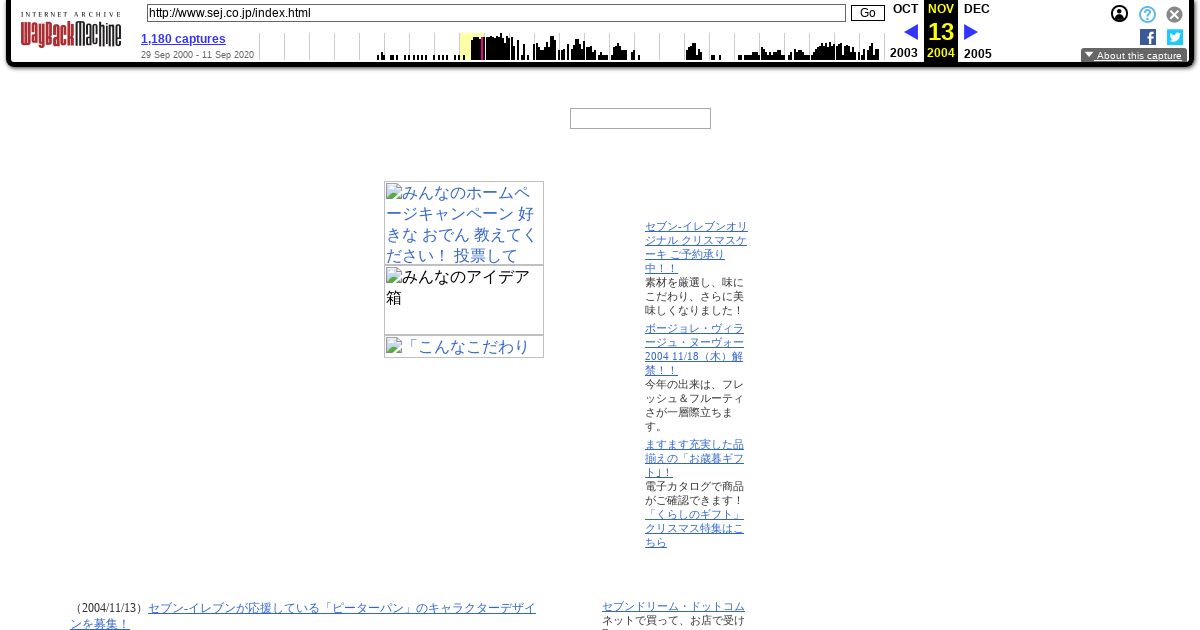Jump to OCT captures

pyautogui.click(x=905, y=9)
